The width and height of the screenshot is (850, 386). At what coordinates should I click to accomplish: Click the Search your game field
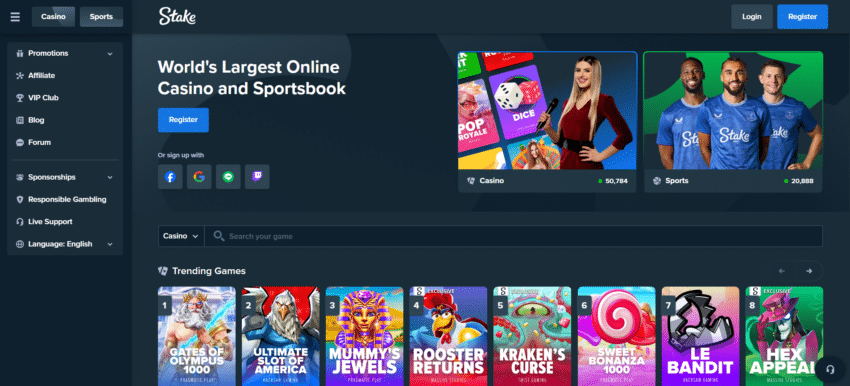pos(513,236)
